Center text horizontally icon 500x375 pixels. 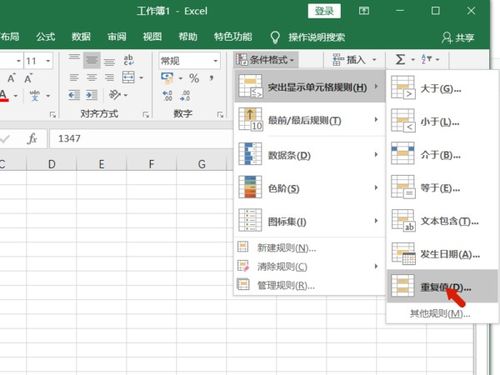[x=92, y=78]
